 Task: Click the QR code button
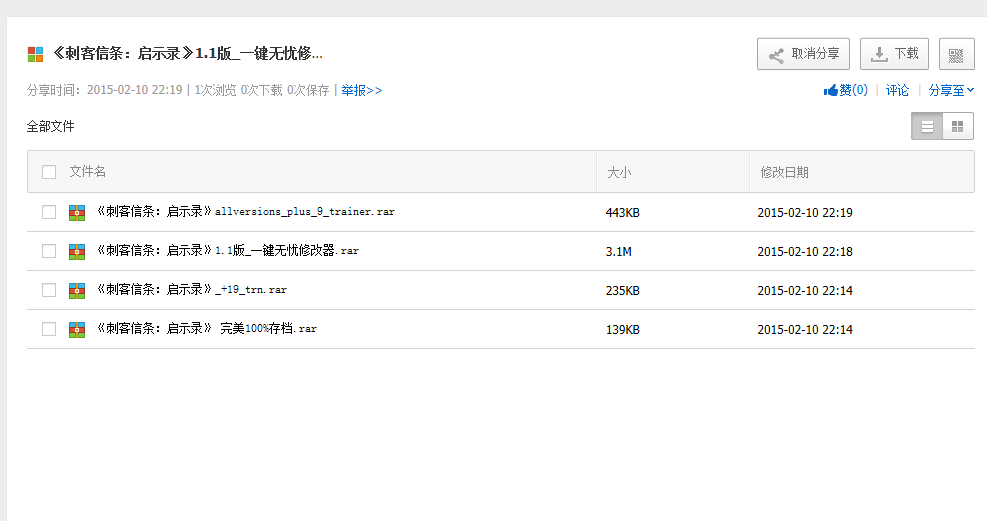(956, 54)
